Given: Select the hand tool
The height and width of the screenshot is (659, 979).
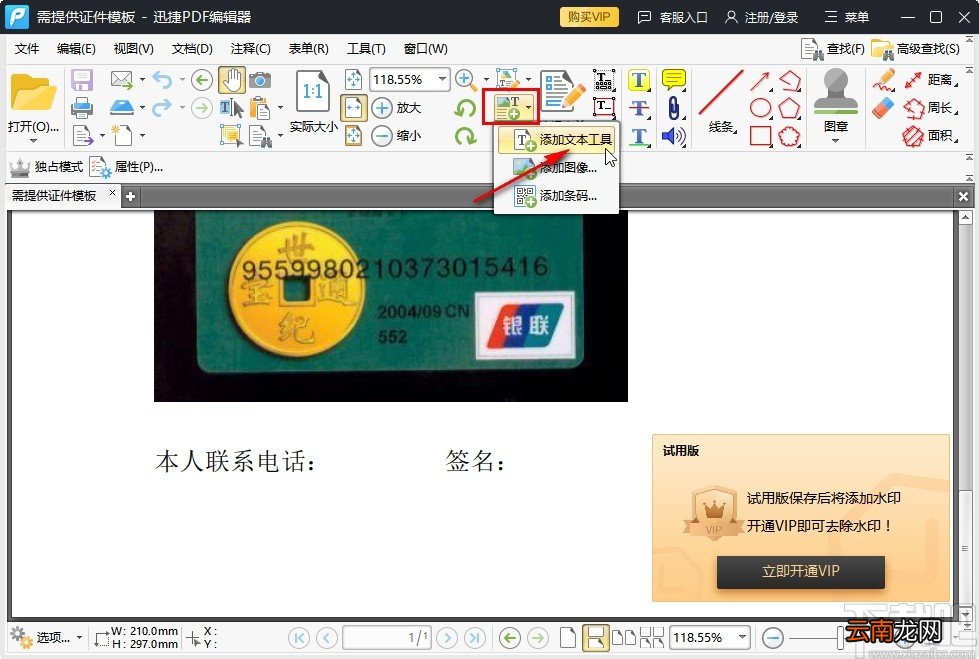Looking at the screenshot, I should pos(232,80).
